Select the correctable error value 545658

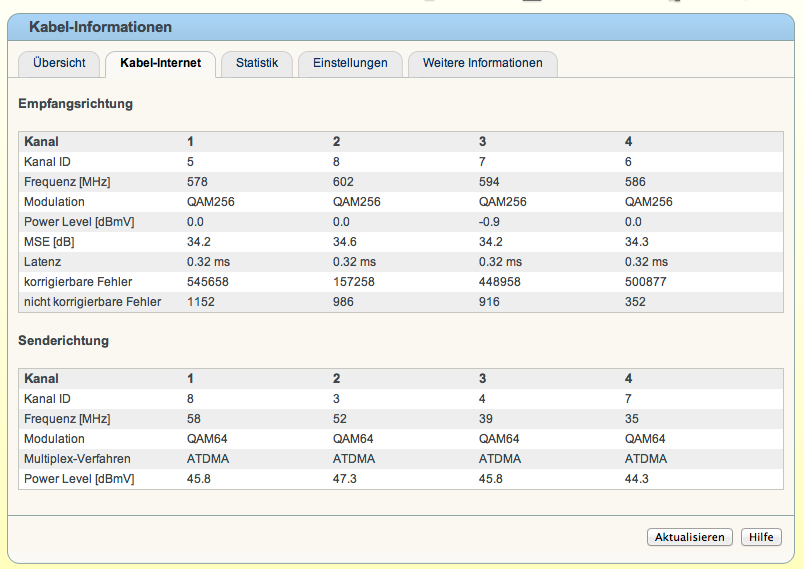pyautogui.click(x=207, y=282)
